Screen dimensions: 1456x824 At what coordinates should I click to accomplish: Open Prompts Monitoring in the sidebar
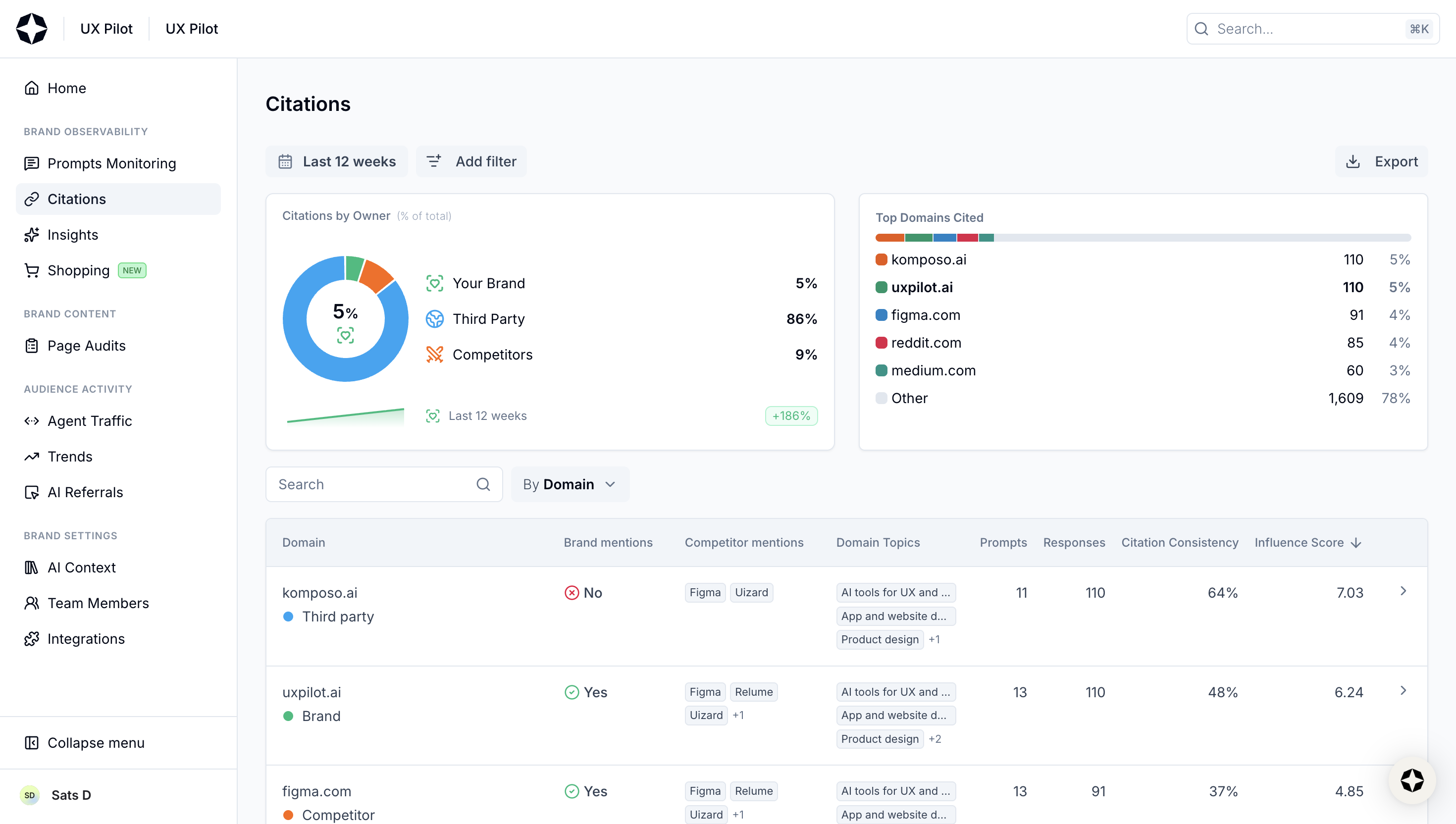[x=111, y=163]
